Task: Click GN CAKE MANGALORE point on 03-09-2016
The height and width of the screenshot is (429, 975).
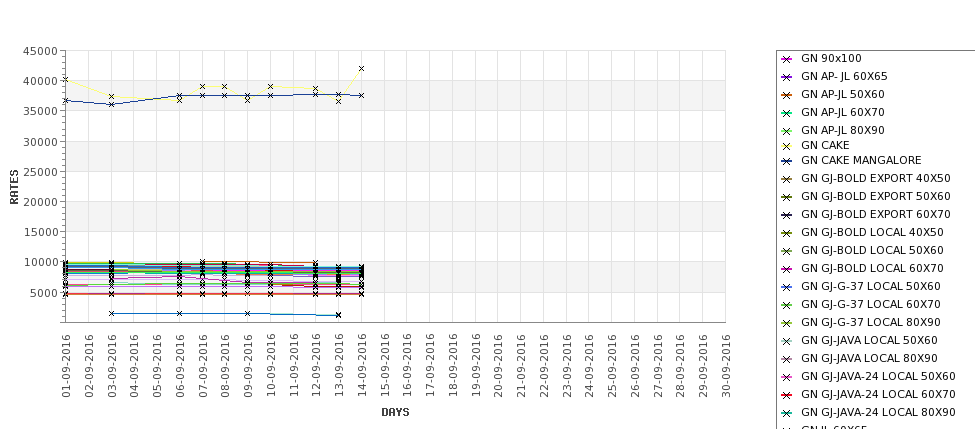Action: point(111,104)
